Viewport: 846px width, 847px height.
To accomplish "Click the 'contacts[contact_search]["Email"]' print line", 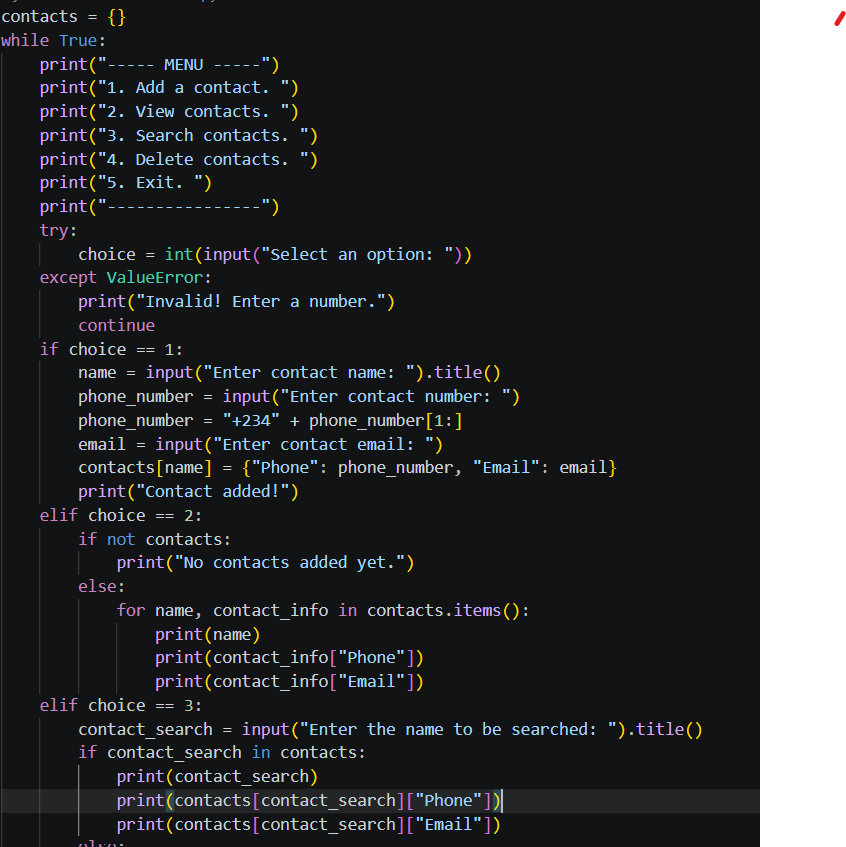I will click(x=309, y=824).
